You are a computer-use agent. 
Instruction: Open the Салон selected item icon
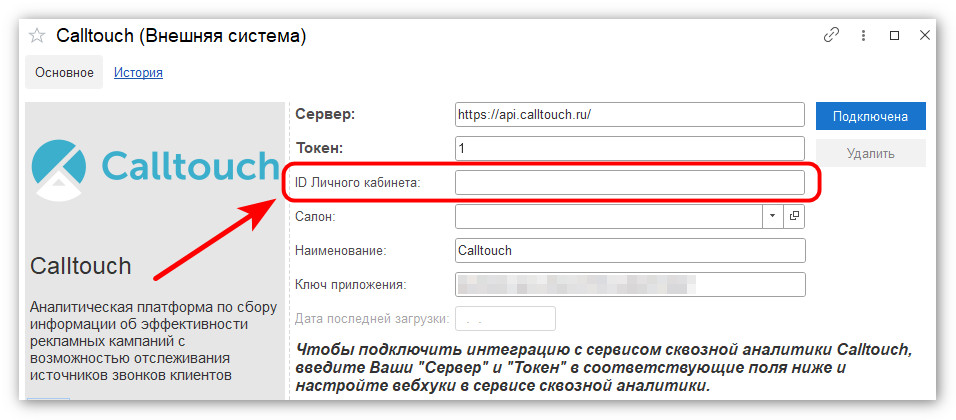click(794, 216)
